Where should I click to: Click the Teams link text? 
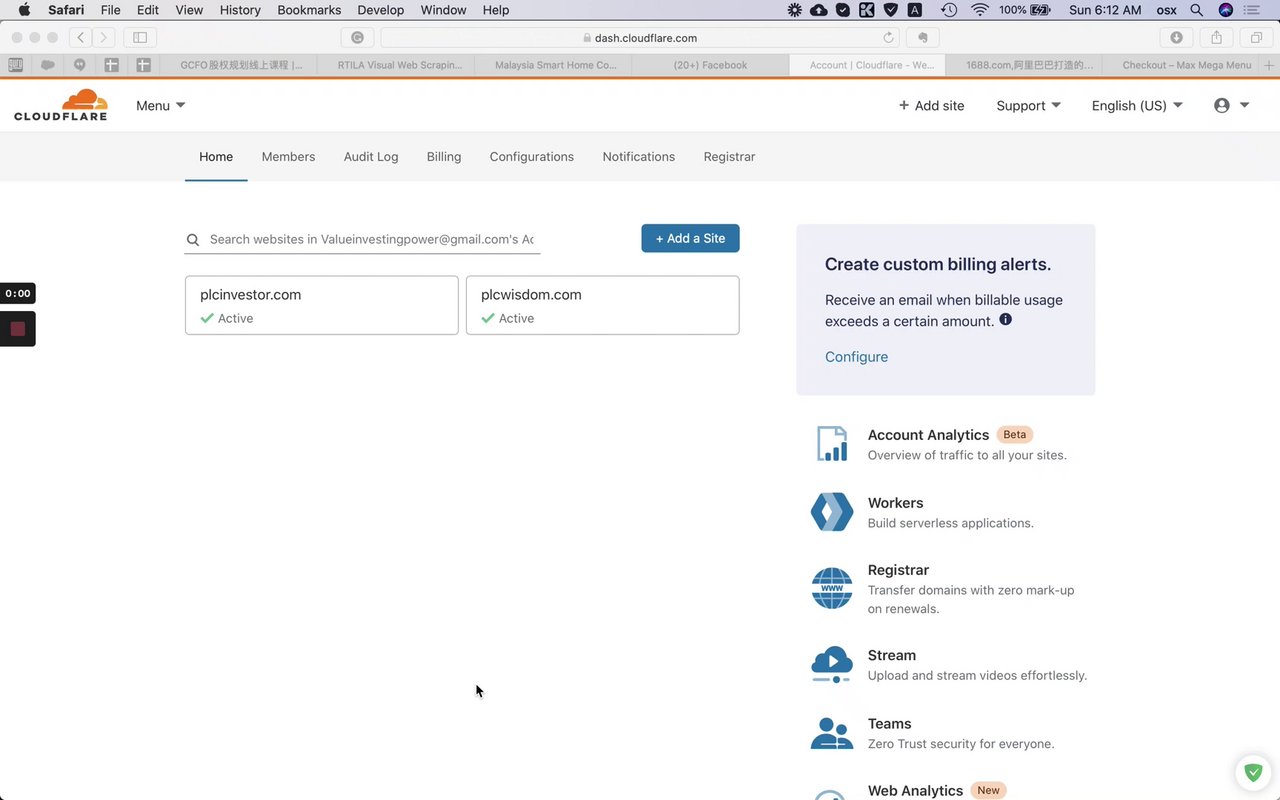(x=890, y=723)
